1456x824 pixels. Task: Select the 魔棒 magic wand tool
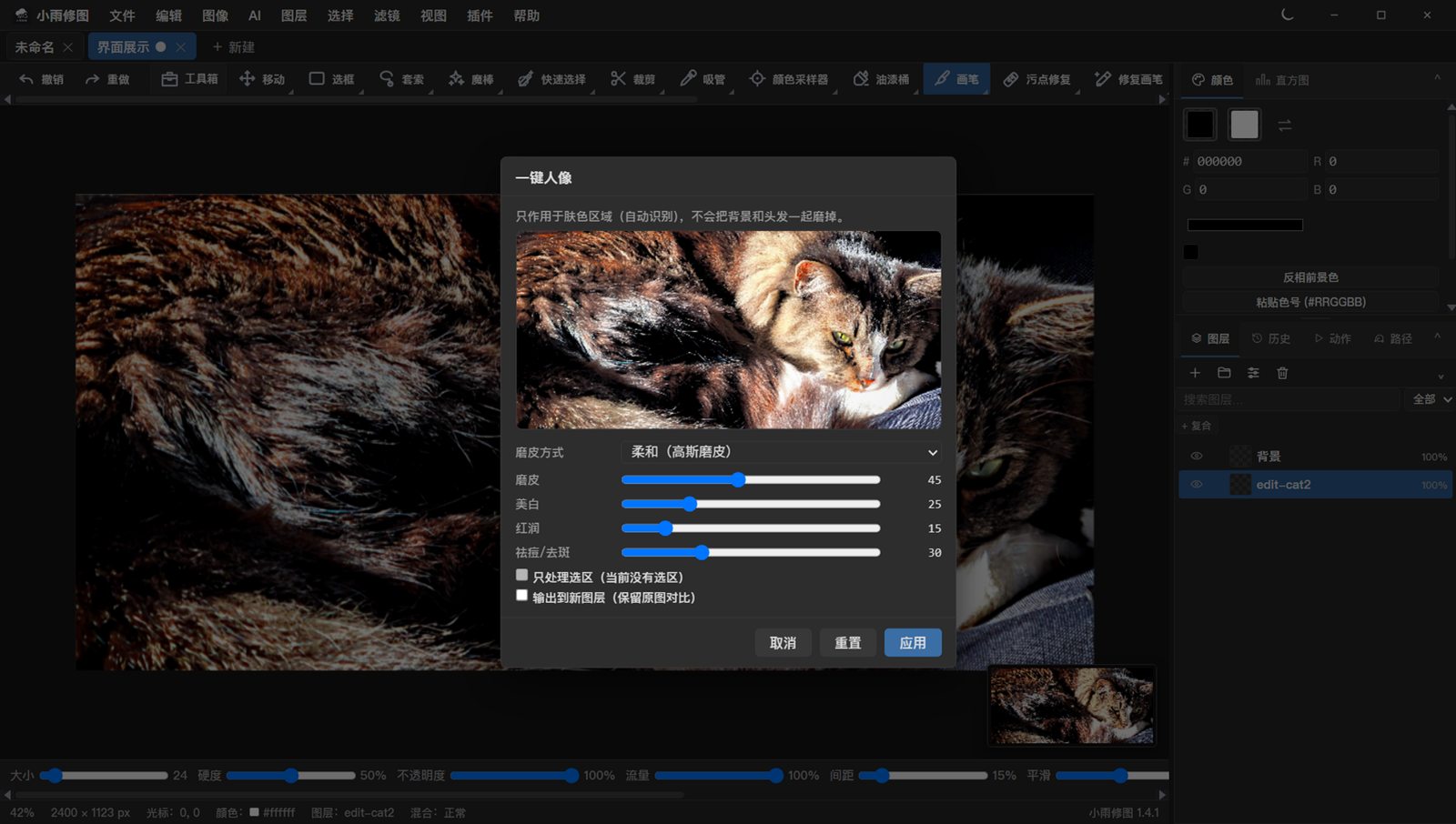click(x=470, y=79)
